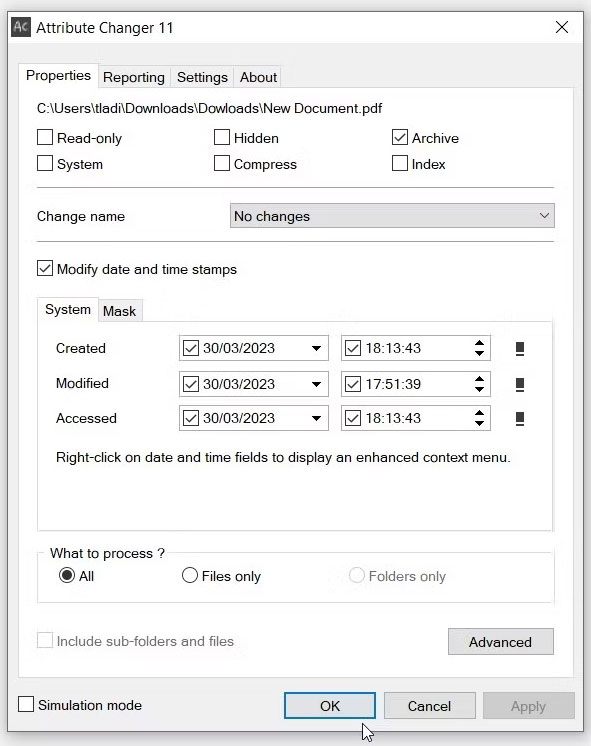The width and height of the screenshot is (591, 746).
Task: Tick the Hidden attribute checkbox
Action: pyautogui.click(x=222, y=137)
